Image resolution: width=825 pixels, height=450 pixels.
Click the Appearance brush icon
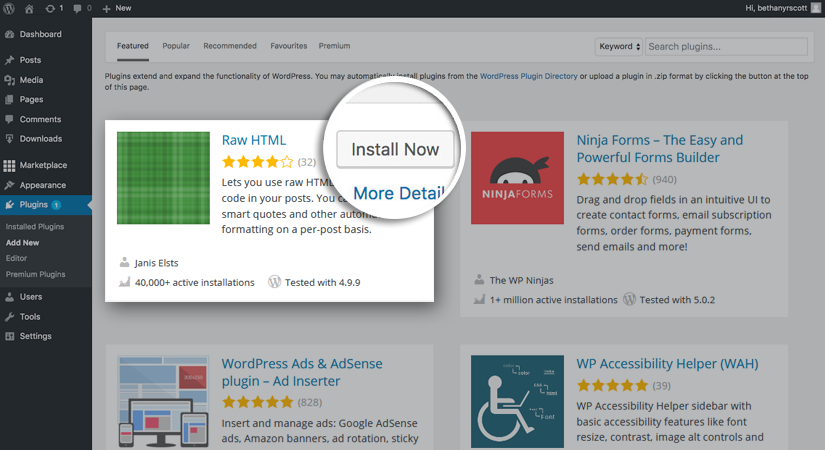(x=9, y=185)
